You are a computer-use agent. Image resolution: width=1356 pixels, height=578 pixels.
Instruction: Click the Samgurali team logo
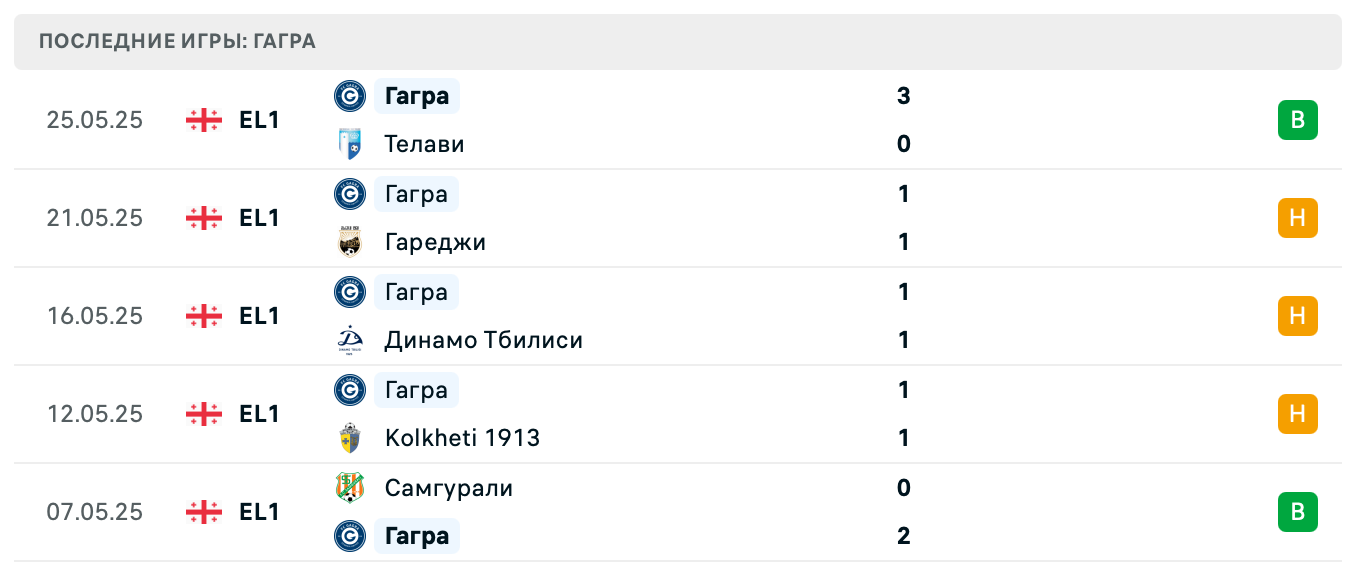click(x=349, y=488)
